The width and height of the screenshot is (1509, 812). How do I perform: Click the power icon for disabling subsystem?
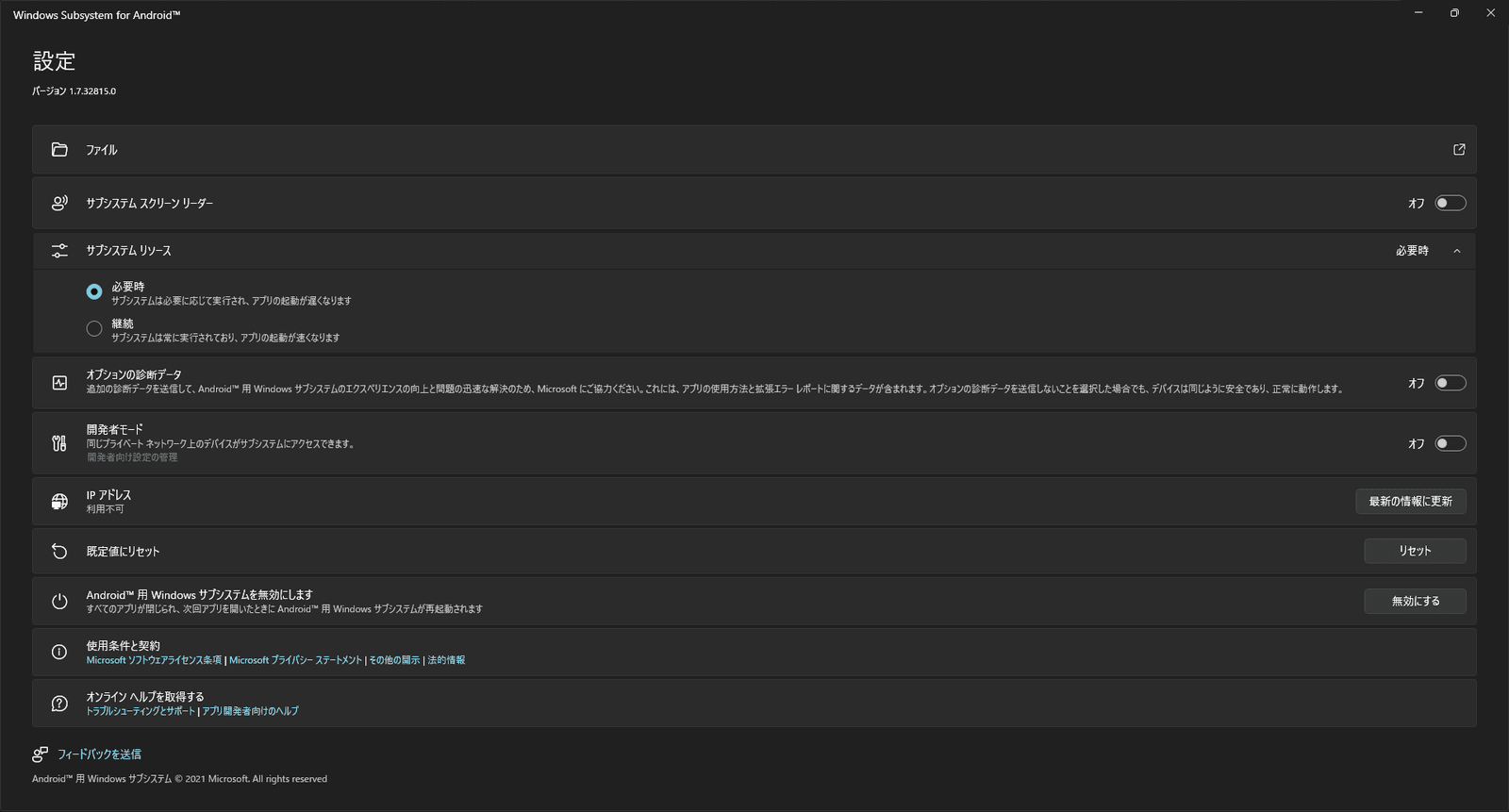59,602
